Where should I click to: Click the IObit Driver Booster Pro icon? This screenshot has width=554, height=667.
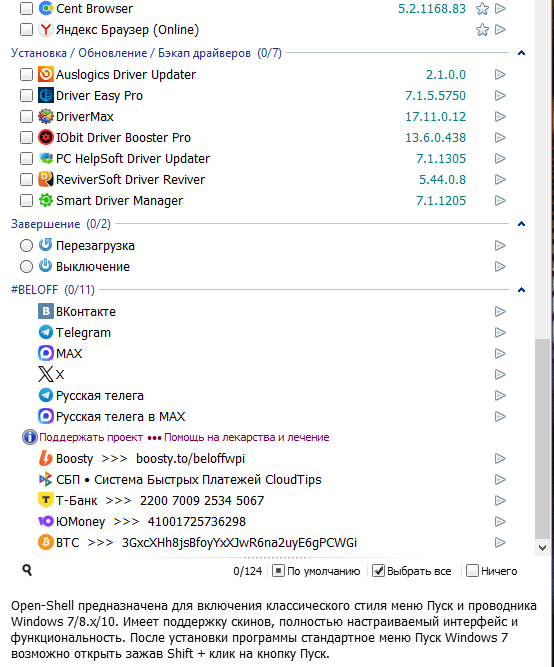tap(46, 137)
